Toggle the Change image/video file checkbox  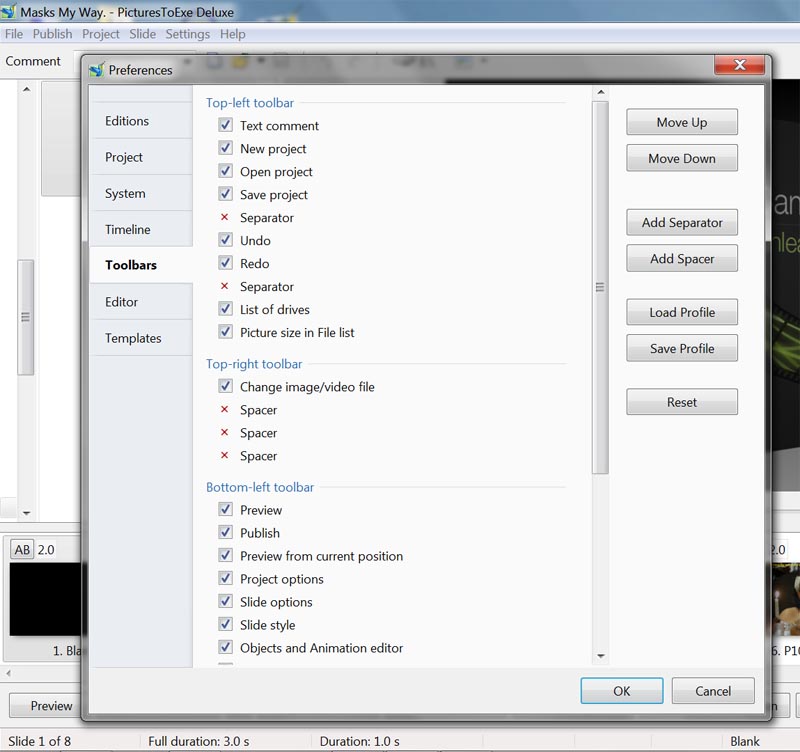225,387
